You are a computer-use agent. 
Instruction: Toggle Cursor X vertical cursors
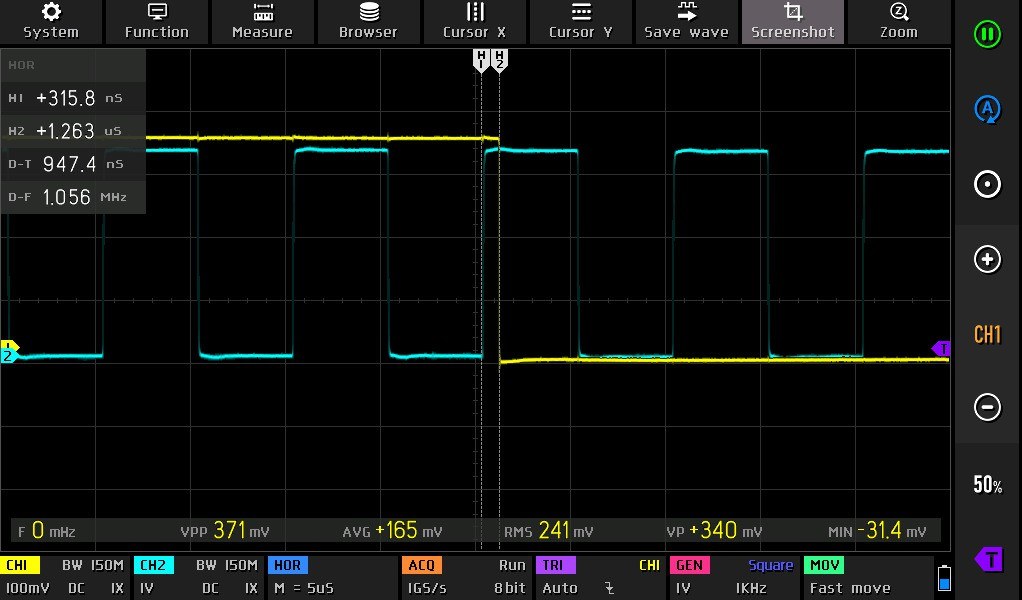pos(474,21)
